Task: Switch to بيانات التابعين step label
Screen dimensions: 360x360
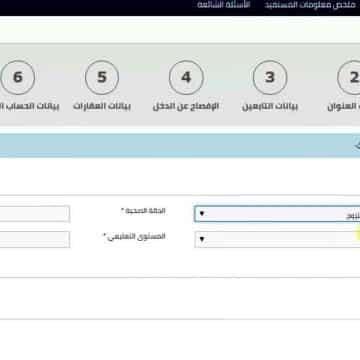Action: 270,107
